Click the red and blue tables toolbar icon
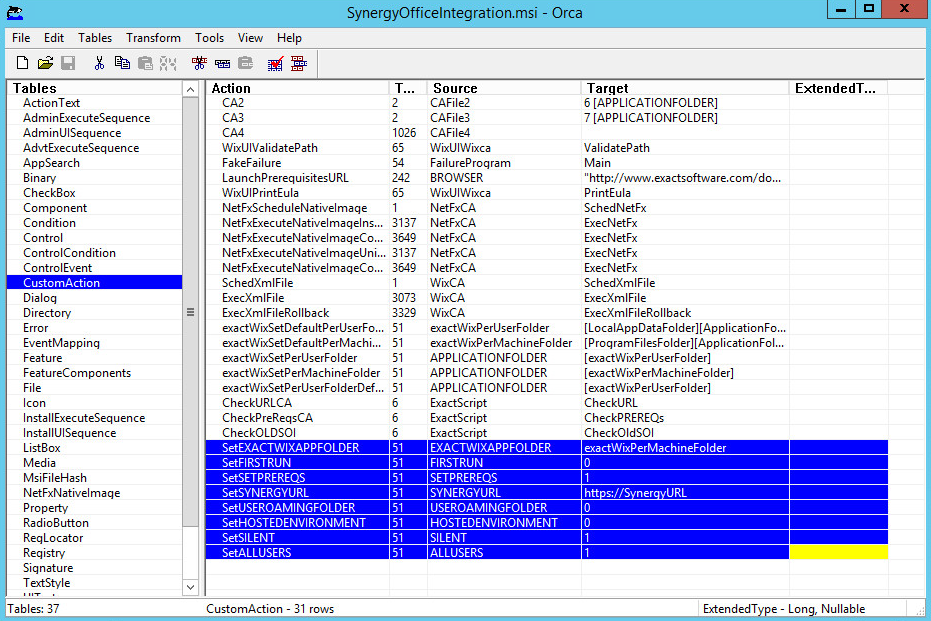This screenshot has height=621, width=931. [x=299, y=63]
